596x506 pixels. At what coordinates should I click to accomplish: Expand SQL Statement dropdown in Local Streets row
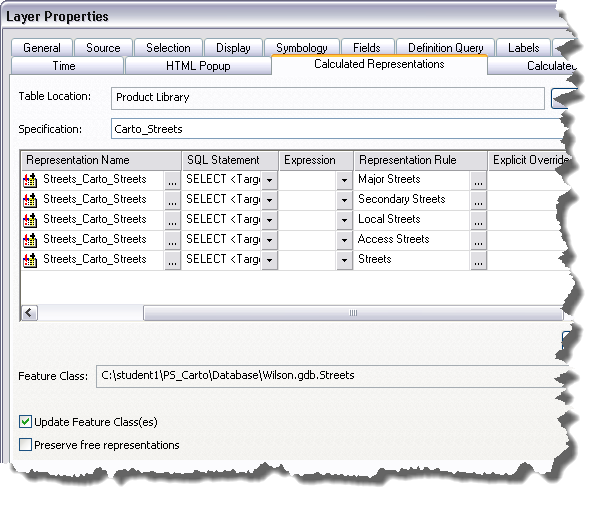tap(269, 220)
